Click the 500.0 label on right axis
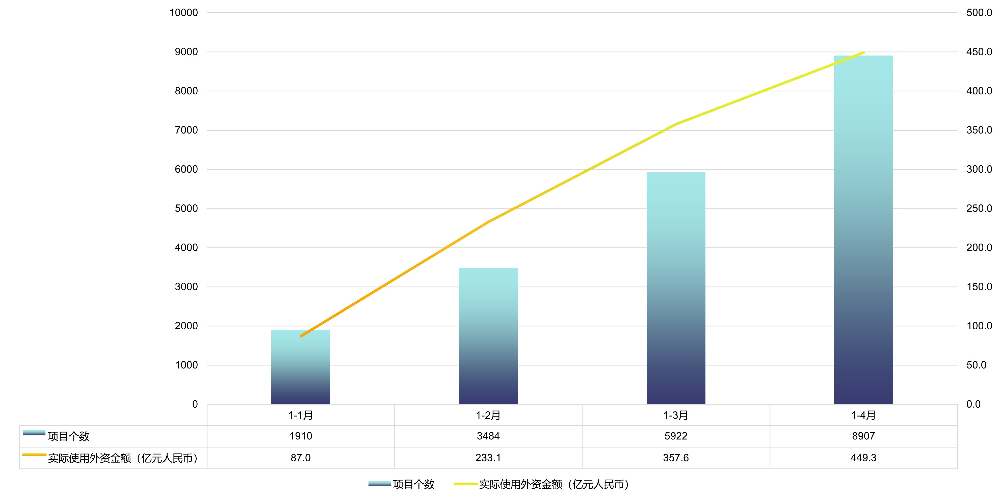This screenshot has height=500, width=1000. coord(979,13)
